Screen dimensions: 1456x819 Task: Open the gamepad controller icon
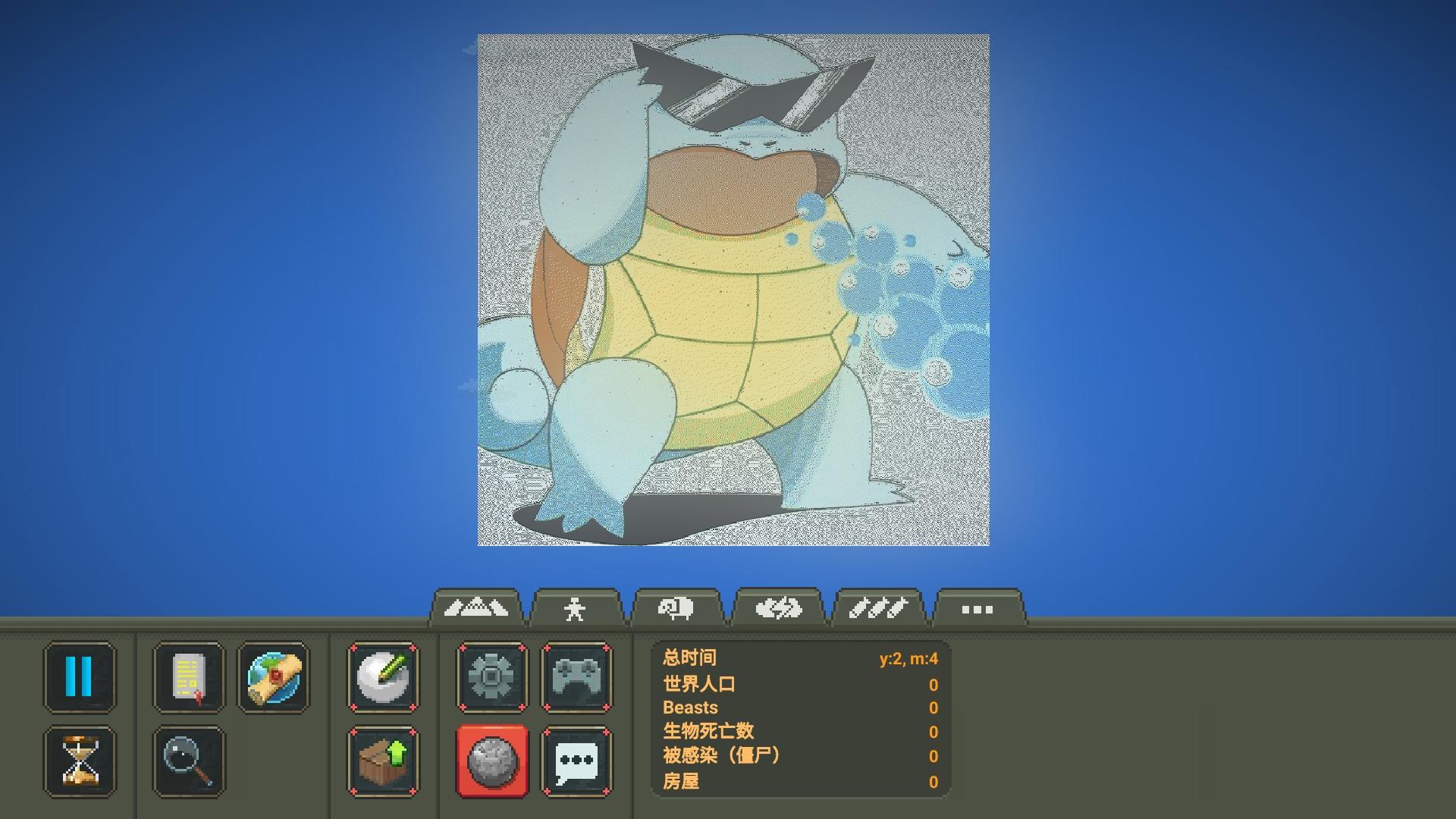point(577,677)
